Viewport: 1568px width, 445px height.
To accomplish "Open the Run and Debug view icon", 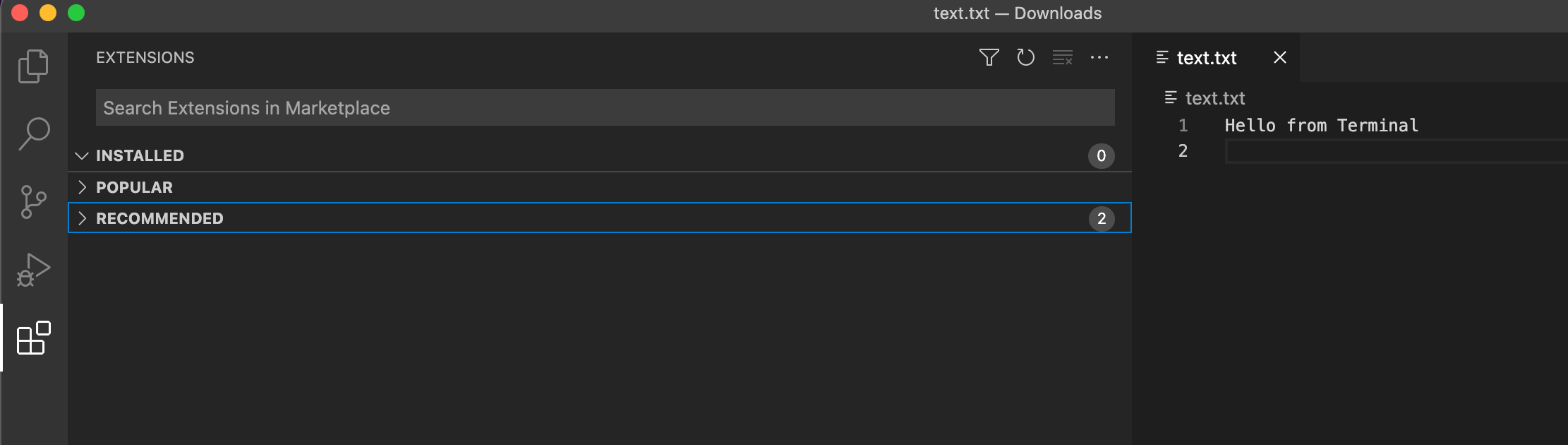I will click(x=33, y=270).
